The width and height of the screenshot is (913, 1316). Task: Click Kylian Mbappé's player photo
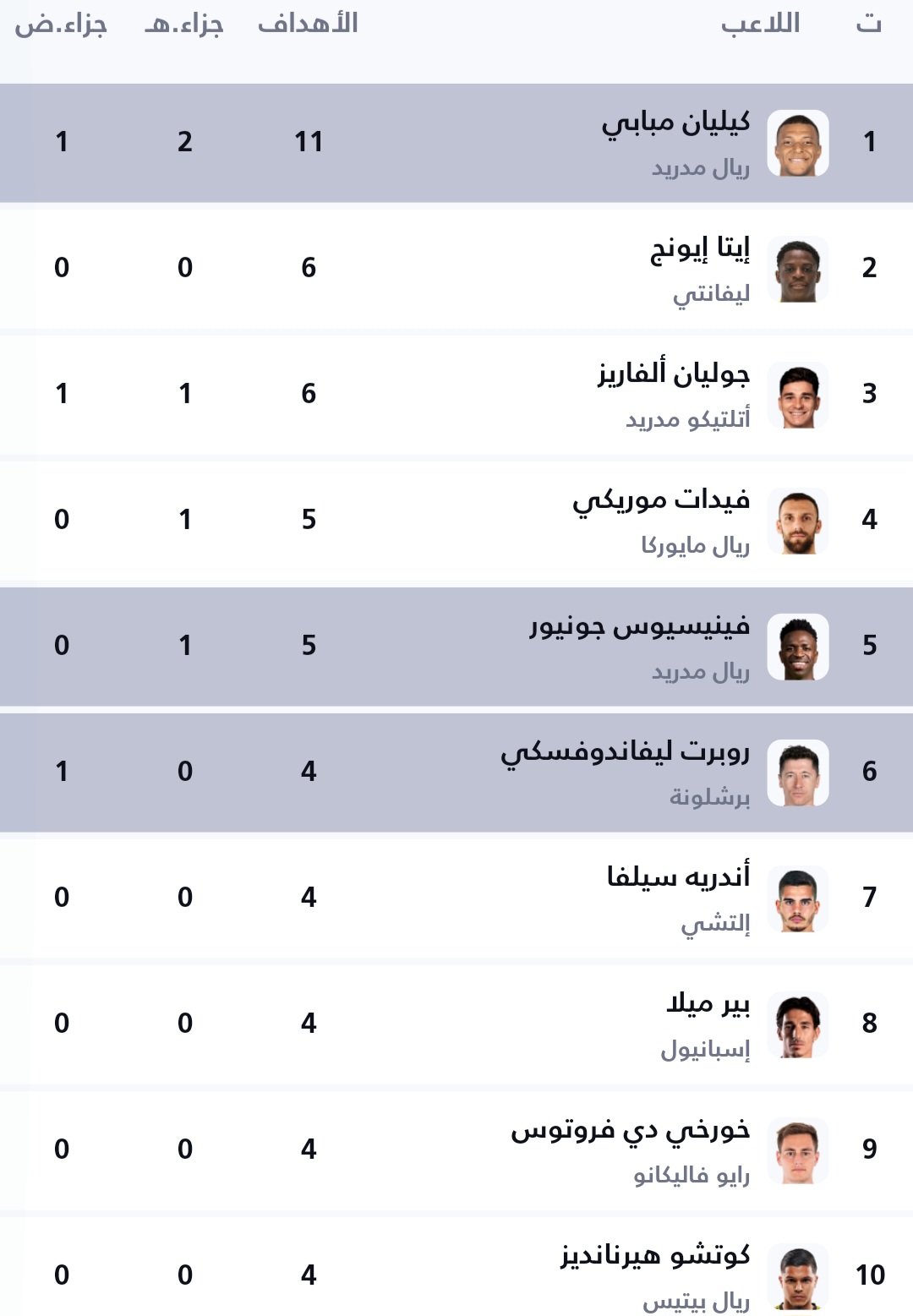(x=797, y=143)
